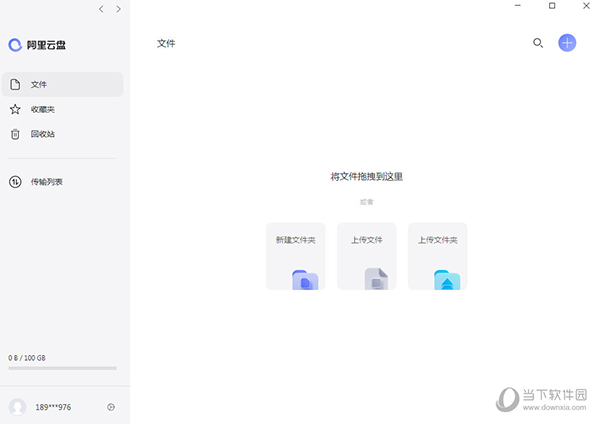Click the forward navigation arrow

click(x=118, y=9)
